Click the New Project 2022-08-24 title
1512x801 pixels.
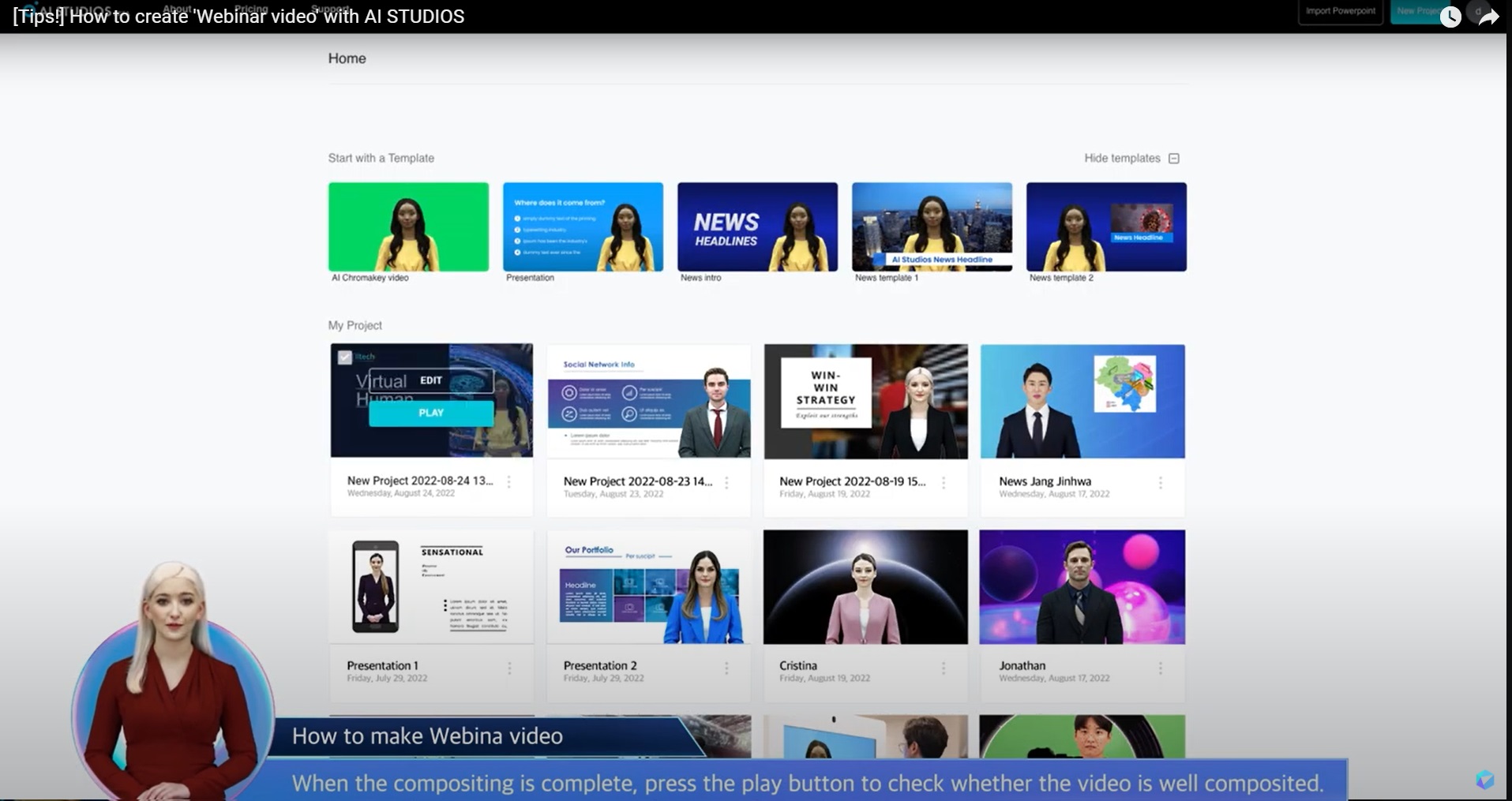pyautogui.click(x=420, y=481)
